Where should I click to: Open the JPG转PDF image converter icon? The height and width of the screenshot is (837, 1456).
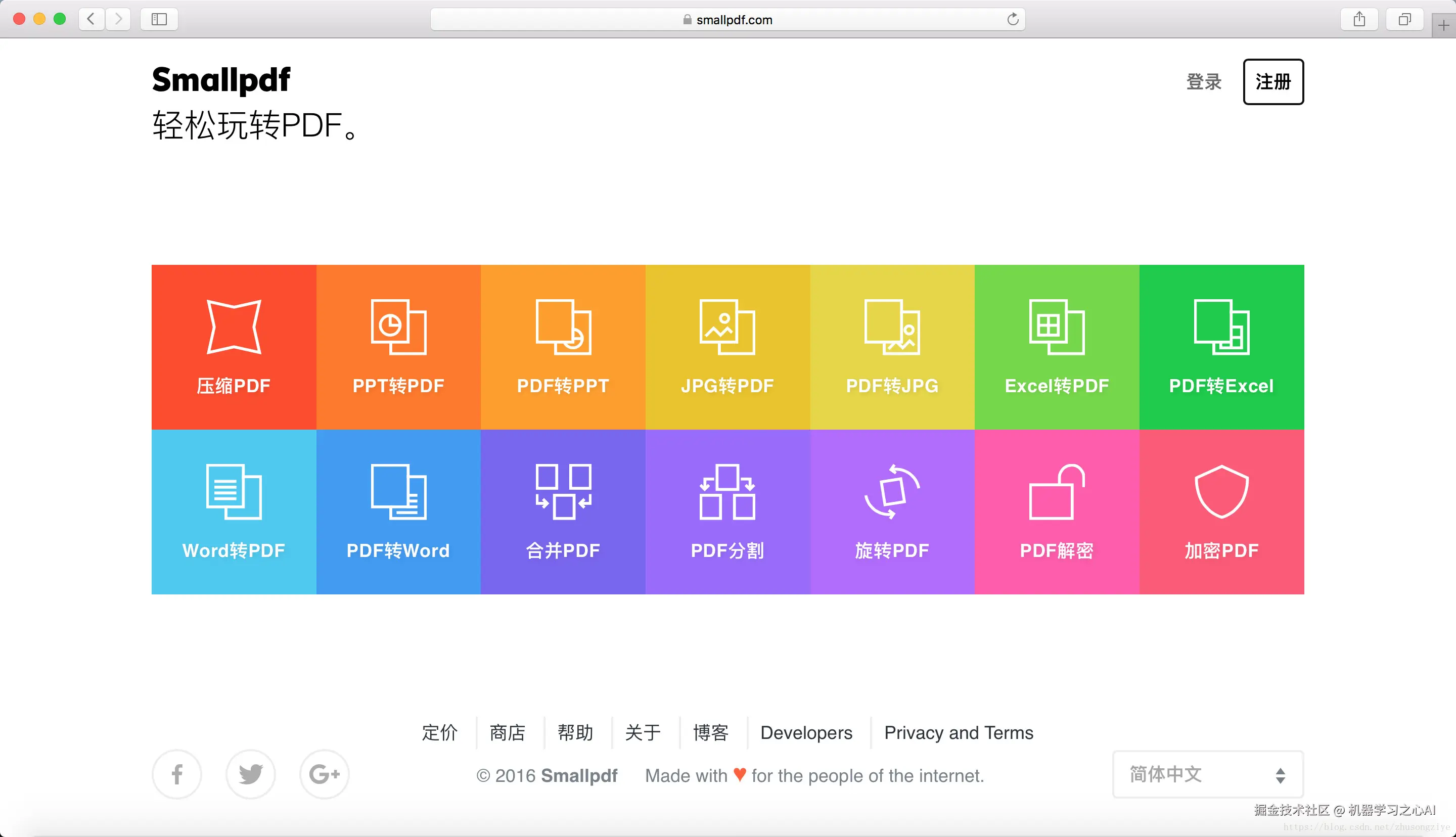(x=727, y=327)
